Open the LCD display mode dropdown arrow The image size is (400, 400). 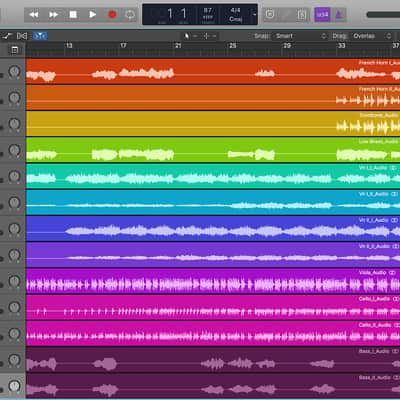[254, 15]
